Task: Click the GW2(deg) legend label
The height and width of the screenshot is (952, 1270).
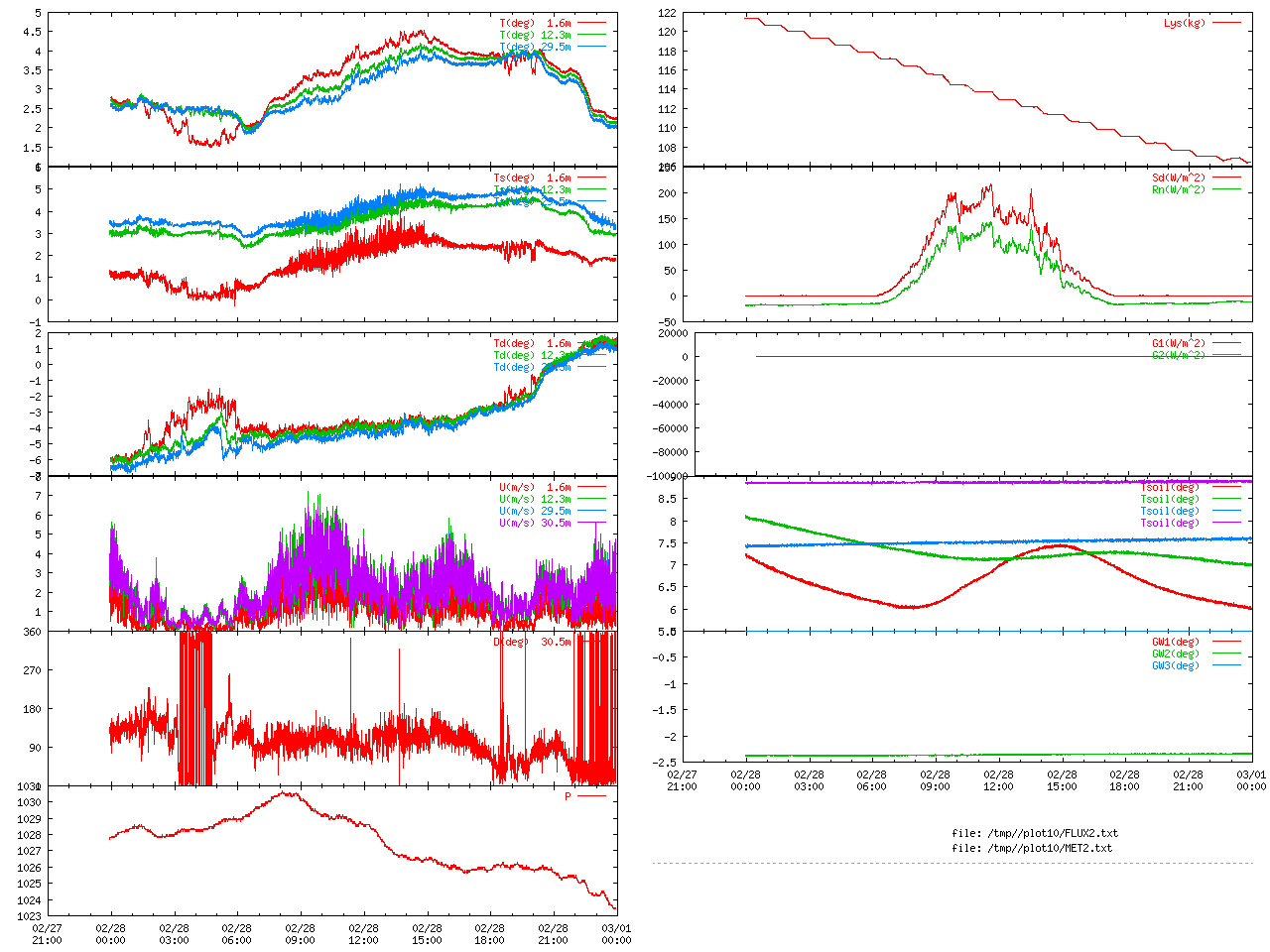Action: pos(1176,654)
